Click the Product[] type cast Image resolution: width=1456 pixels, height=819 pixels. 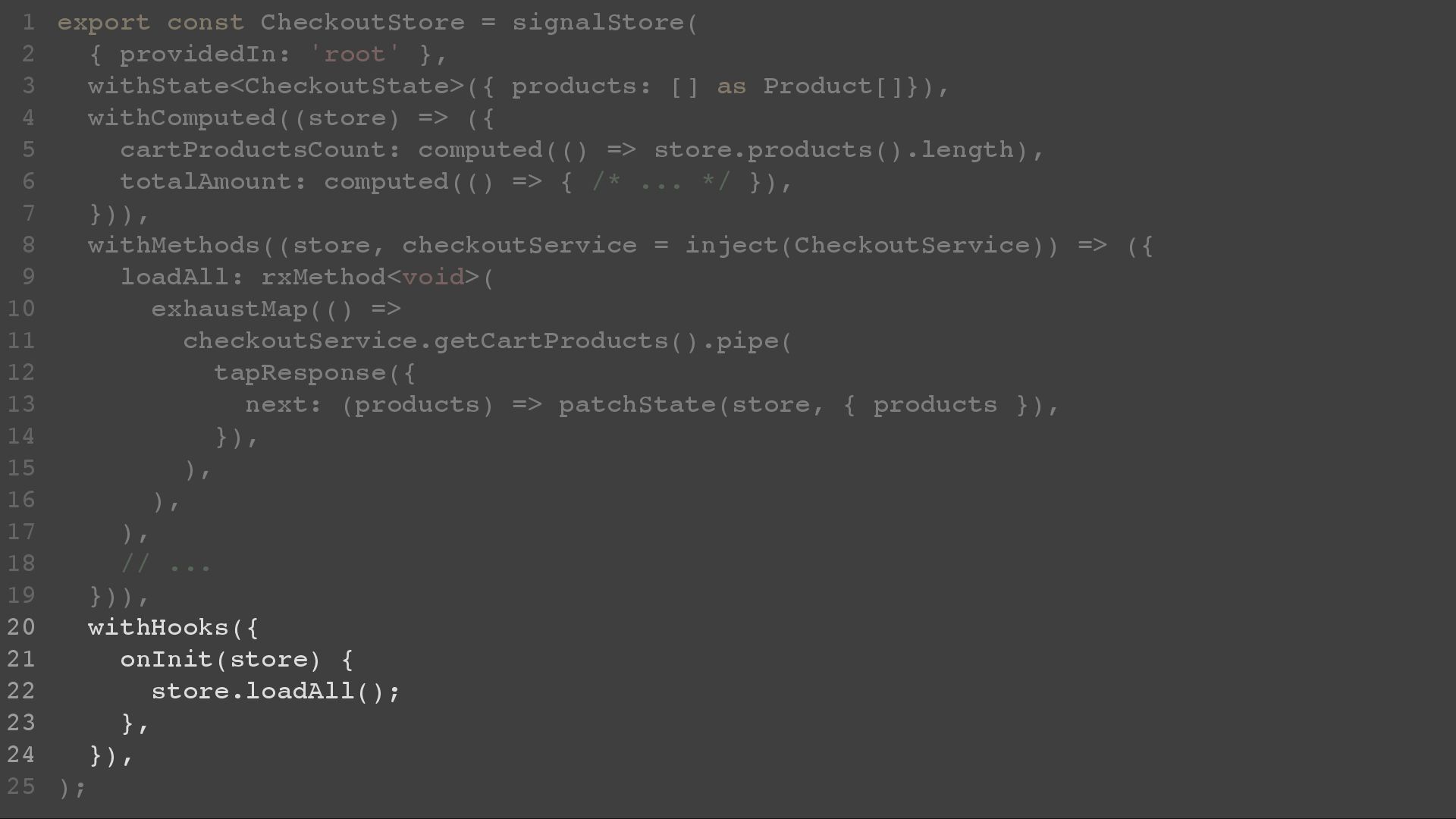pos(833,86)
